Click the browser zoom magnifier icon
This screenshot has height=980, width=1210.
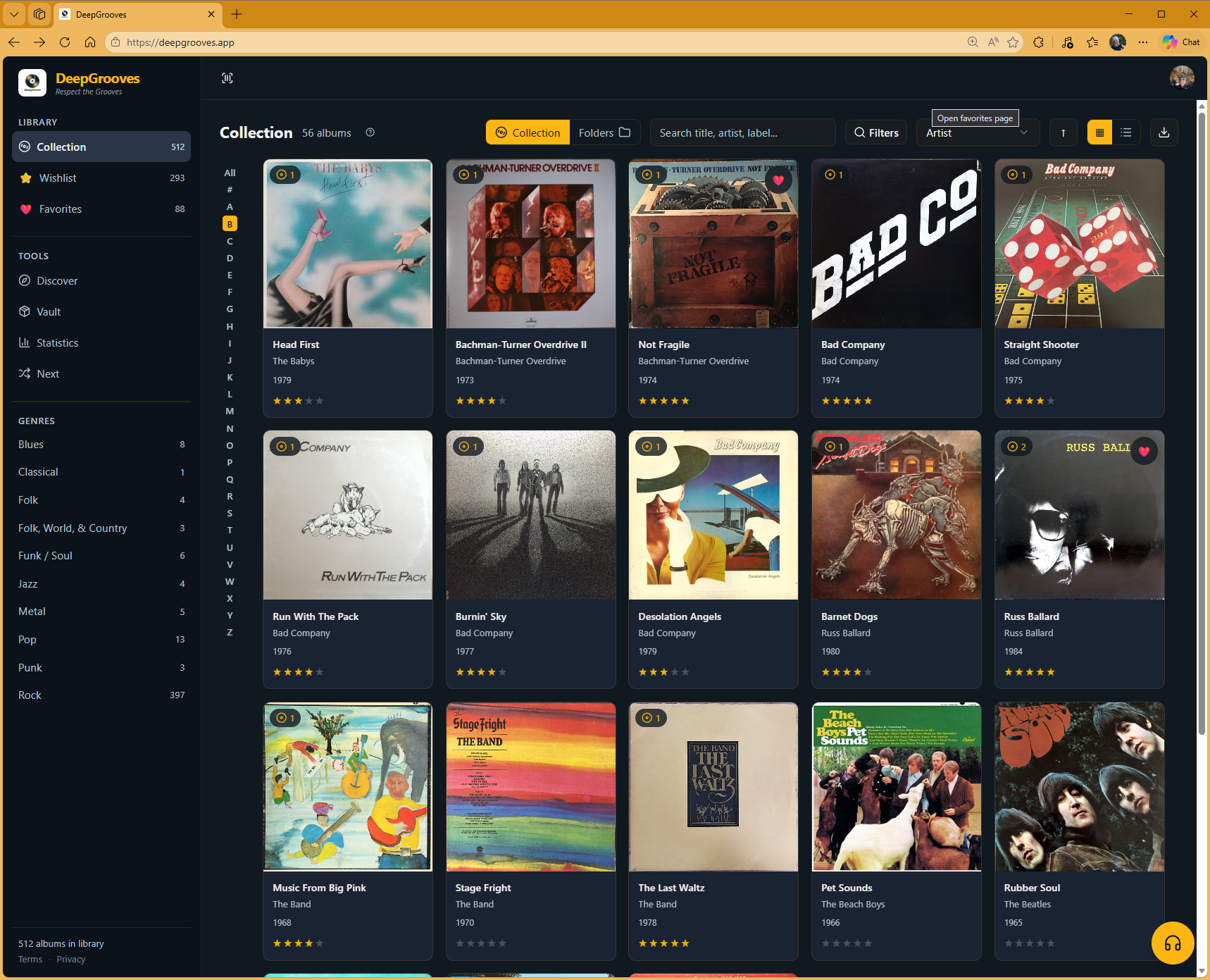coord(973,42)
